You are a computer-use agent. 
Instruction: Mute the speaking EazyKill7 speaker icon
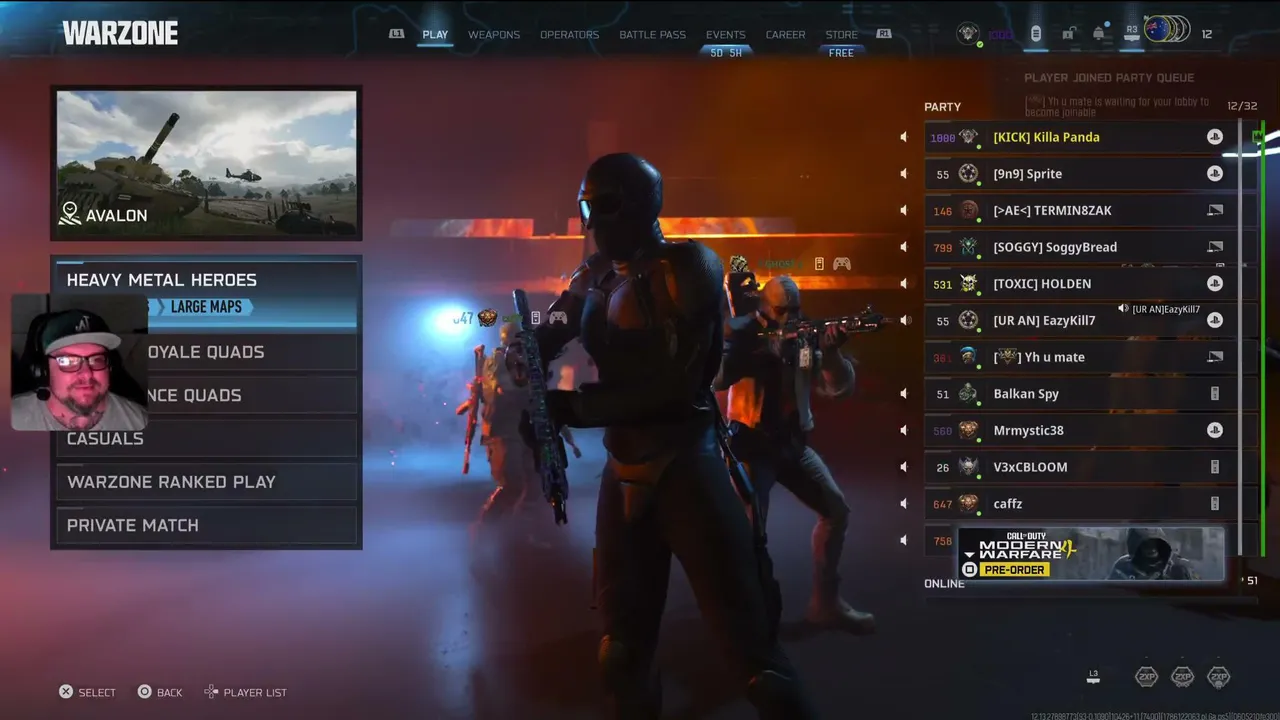coord(905,320)
